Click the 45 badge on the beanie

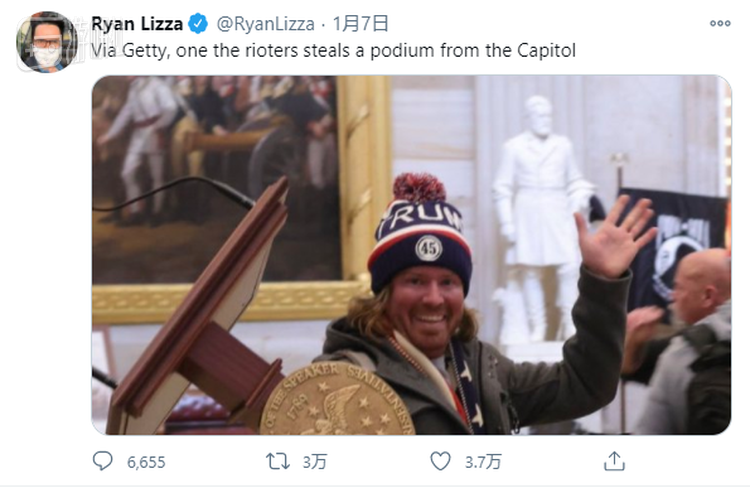428,249
